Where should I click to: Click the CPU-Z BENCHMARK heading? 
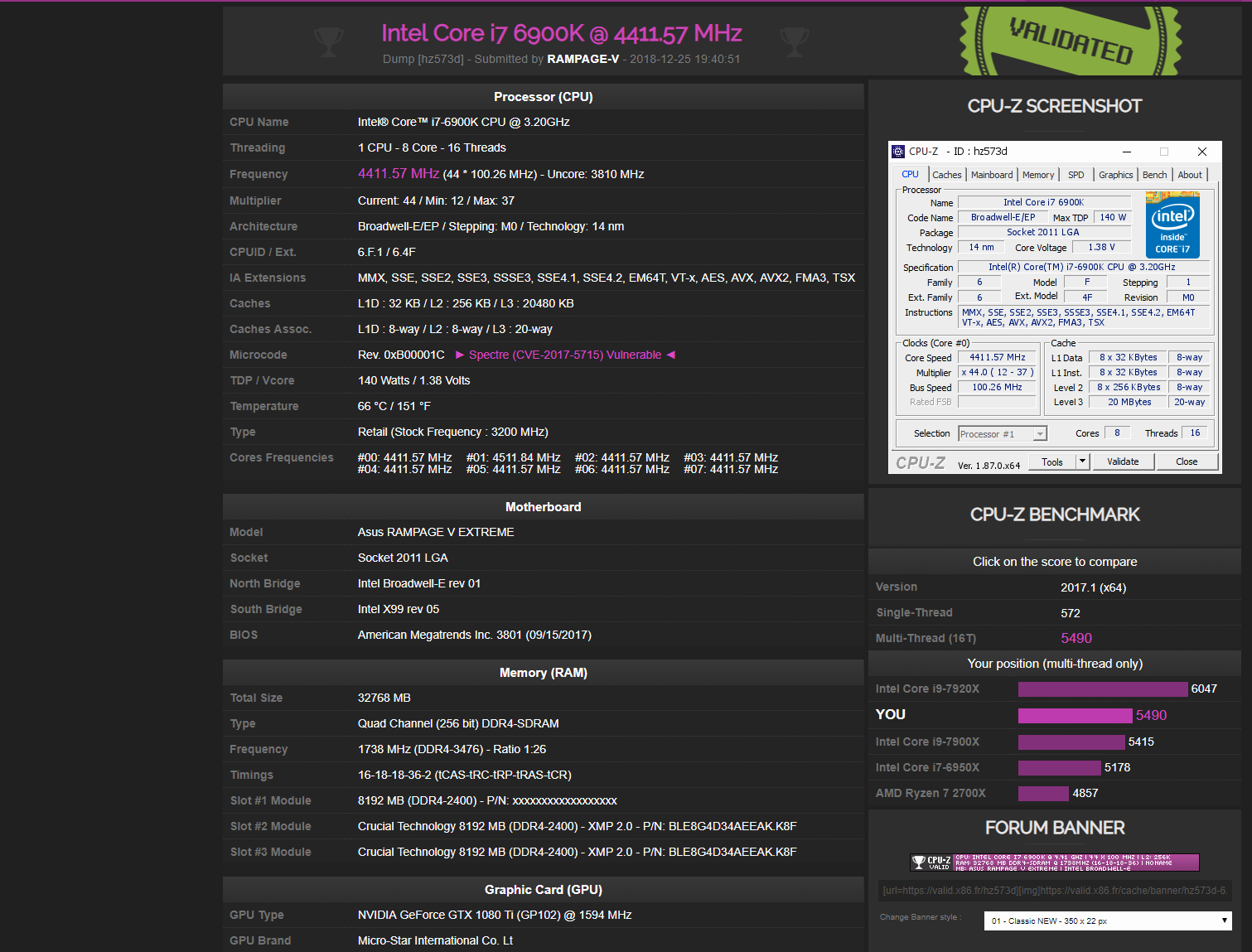tap(1055, 515)
